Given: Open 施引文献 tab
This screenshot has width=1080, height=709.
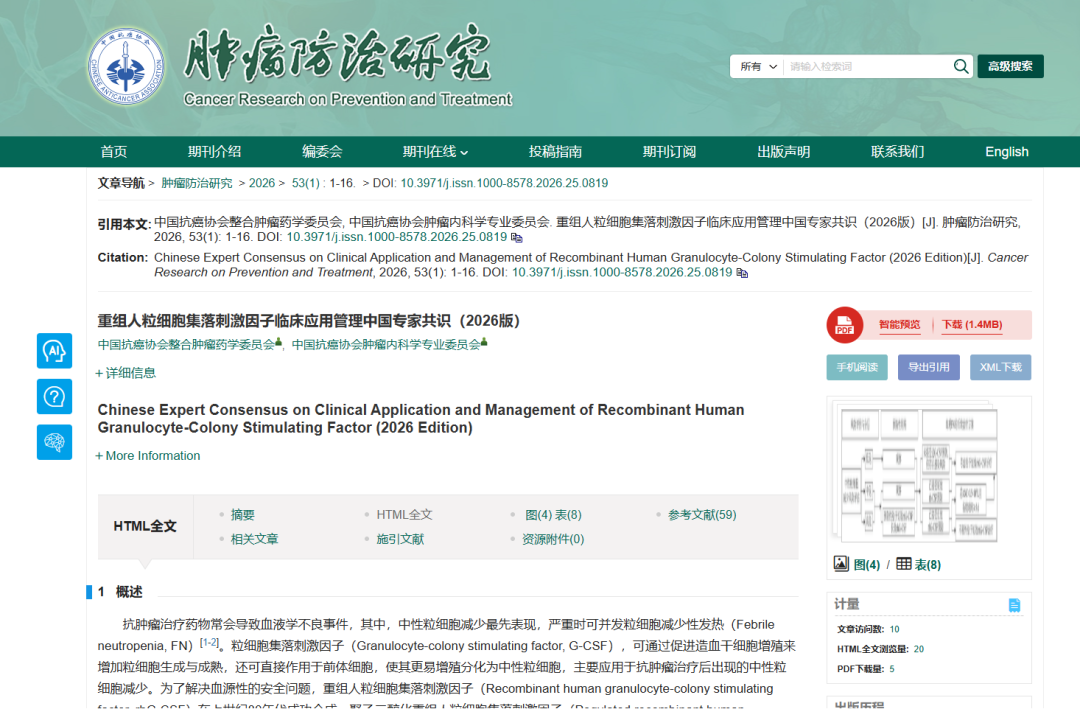Looking at the screenshot, I should [x=400, y=539].
